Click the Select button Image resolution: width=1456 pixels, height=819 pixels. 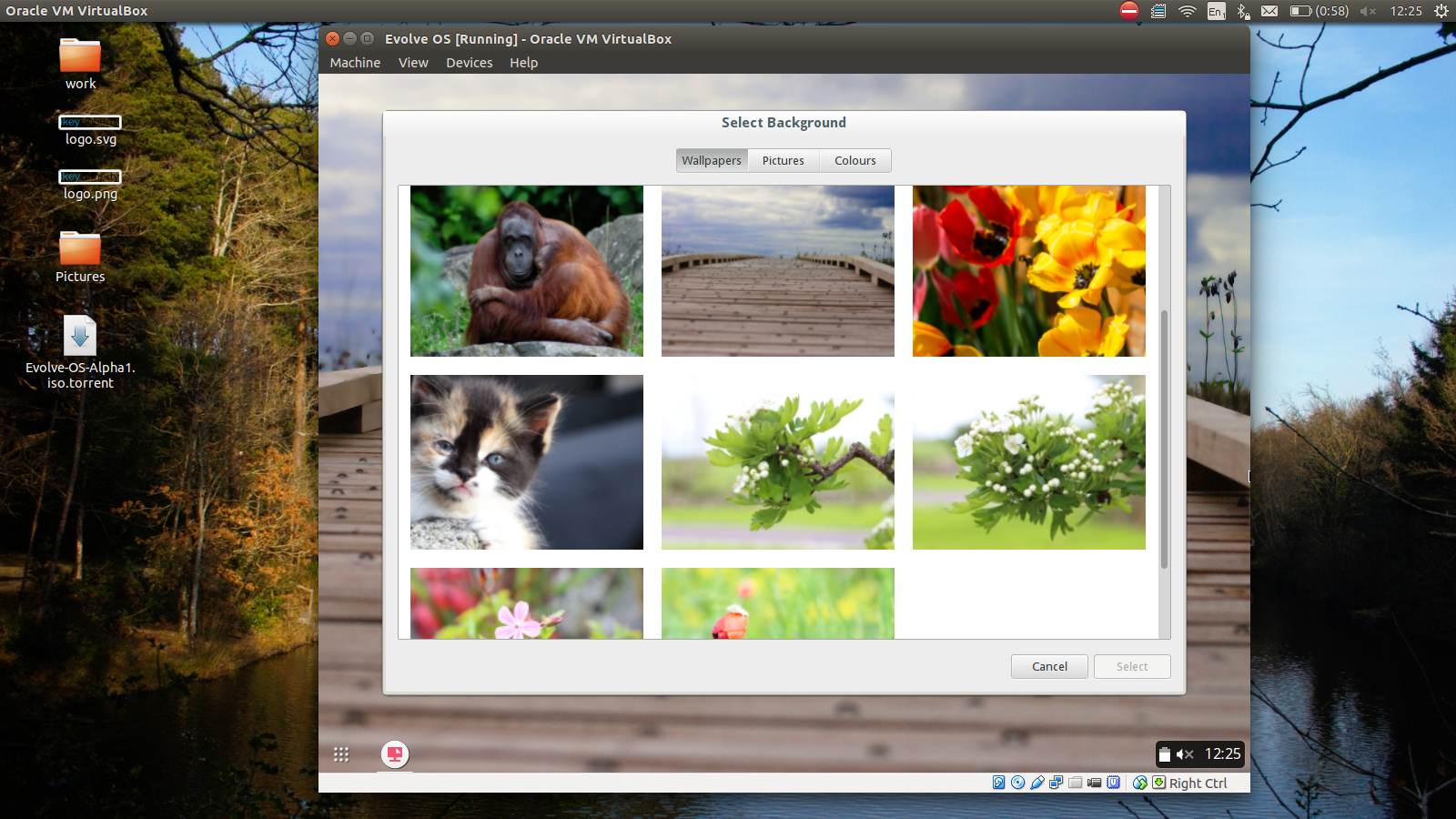(x=1132, y=666)
